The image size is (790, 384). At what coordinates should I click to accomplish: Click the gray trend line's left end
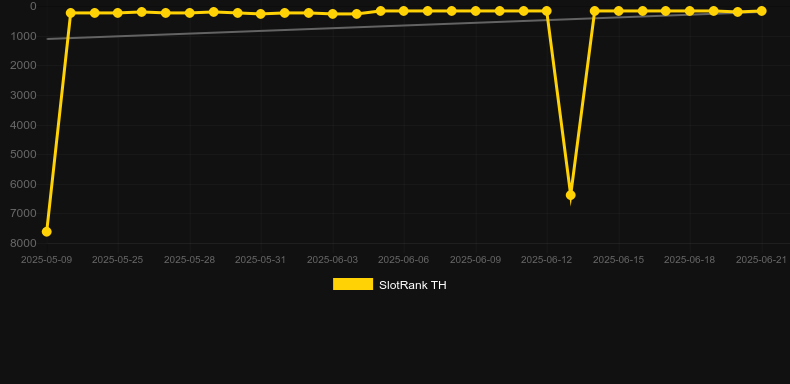coord(47,39)
